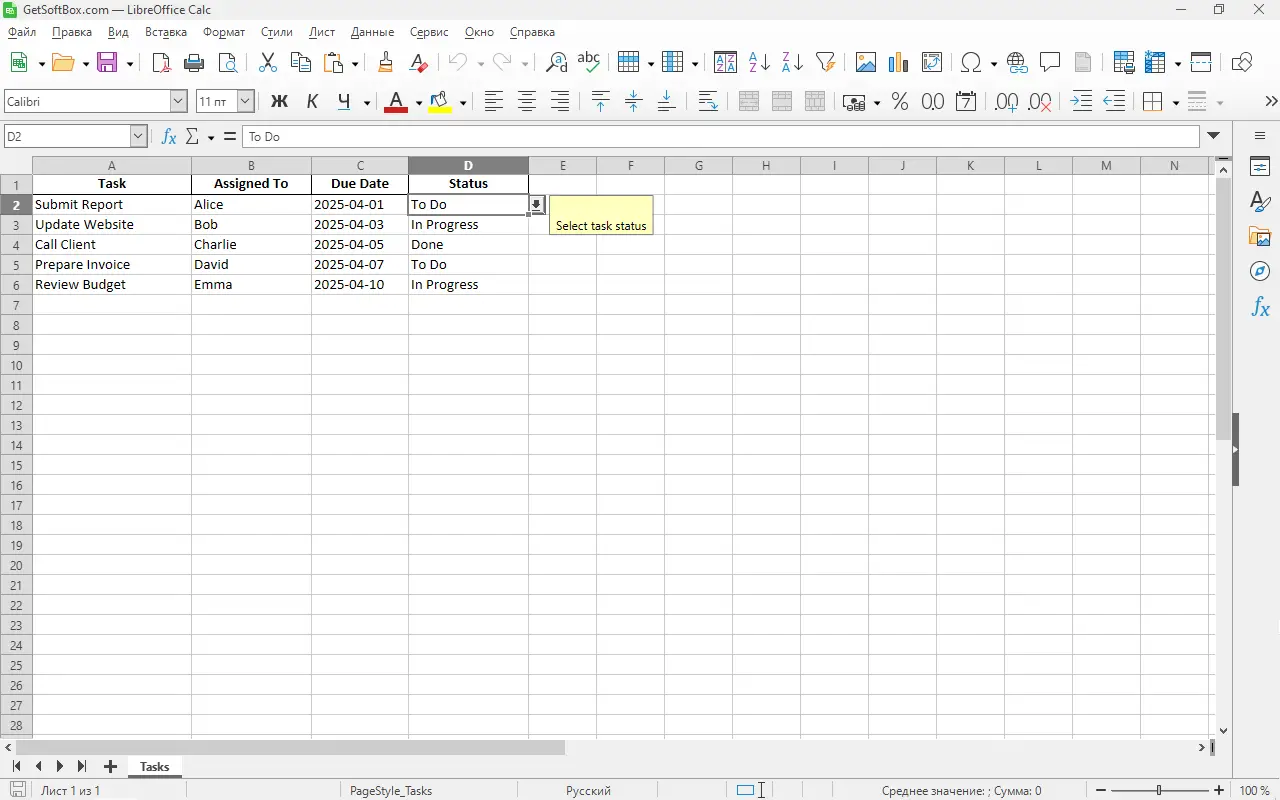Open the Print toolbar icon
This screenshot has height=800, width=1280.
click(194, 63)
